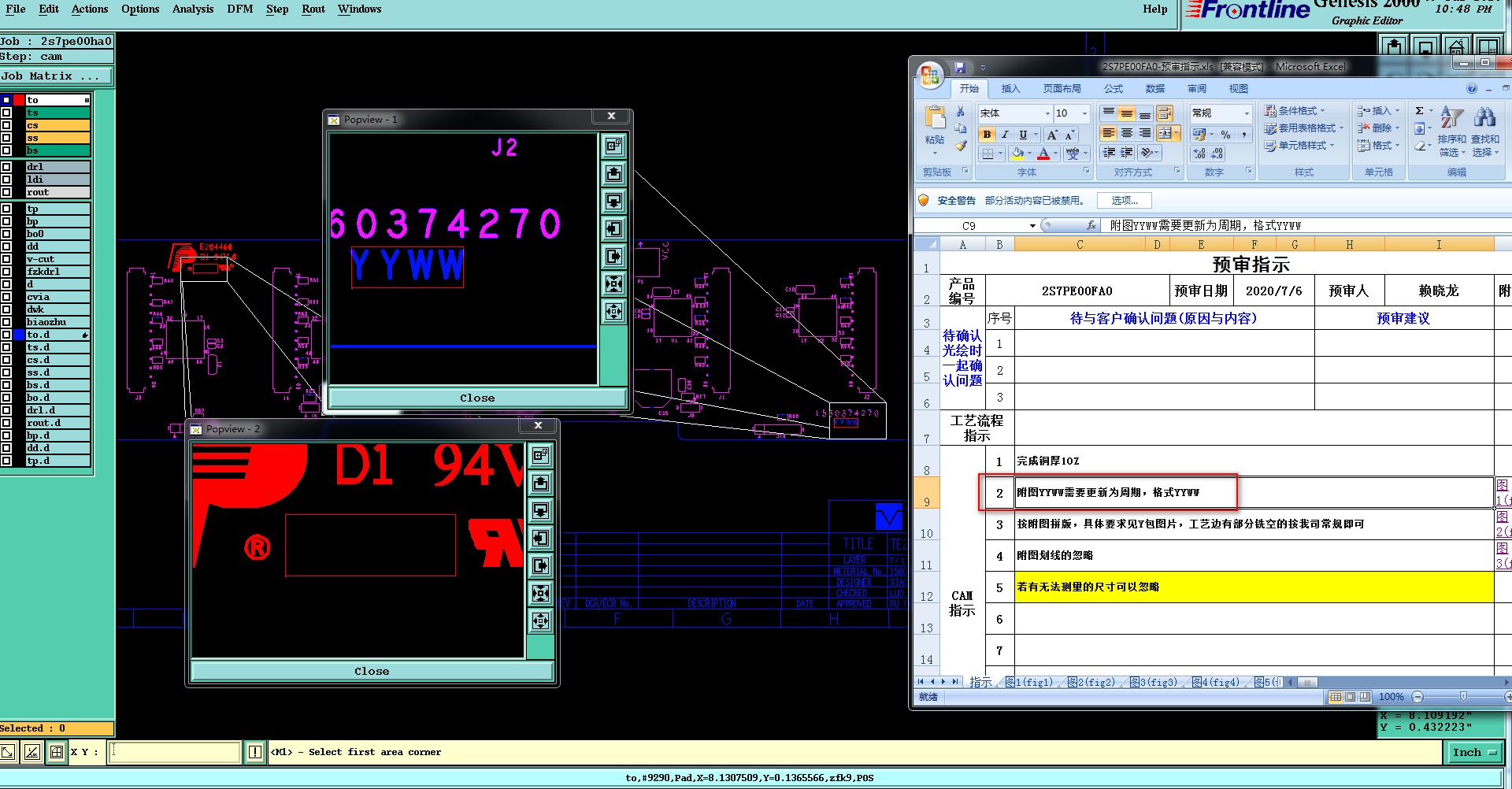
Task: Open the DFM menu
Action: [x=239, y=9]
